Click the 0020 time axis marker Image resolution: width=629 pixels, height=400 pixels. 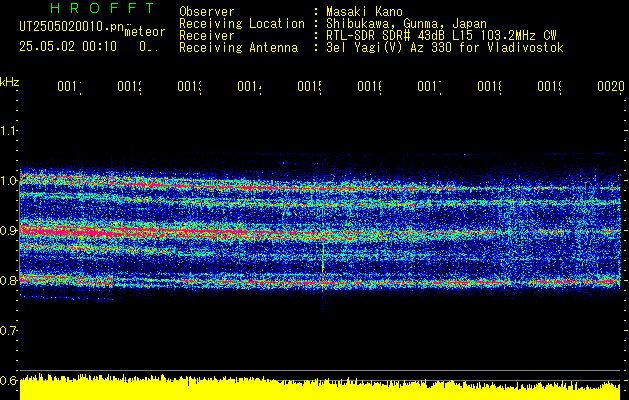[x=611, y=86]
